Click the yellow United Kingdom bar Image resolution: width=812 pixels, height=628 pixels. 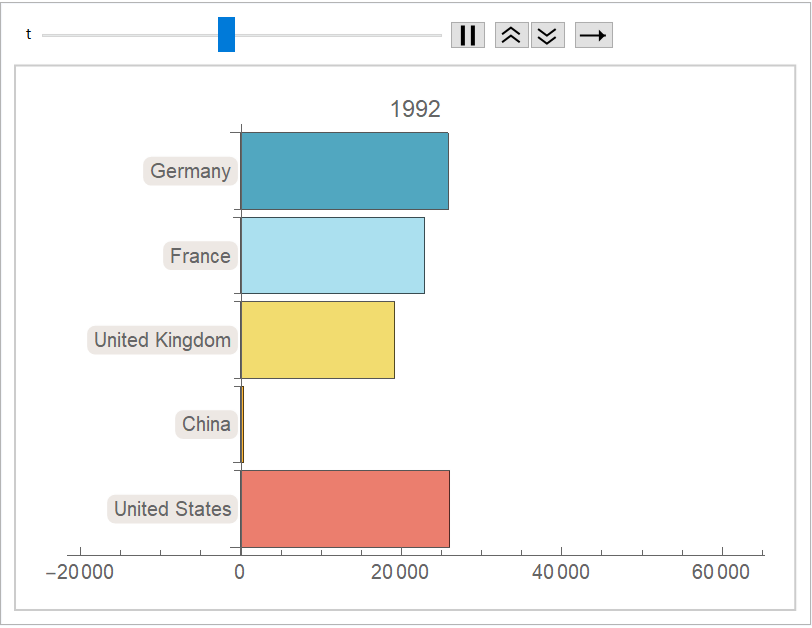pos(317,340)
